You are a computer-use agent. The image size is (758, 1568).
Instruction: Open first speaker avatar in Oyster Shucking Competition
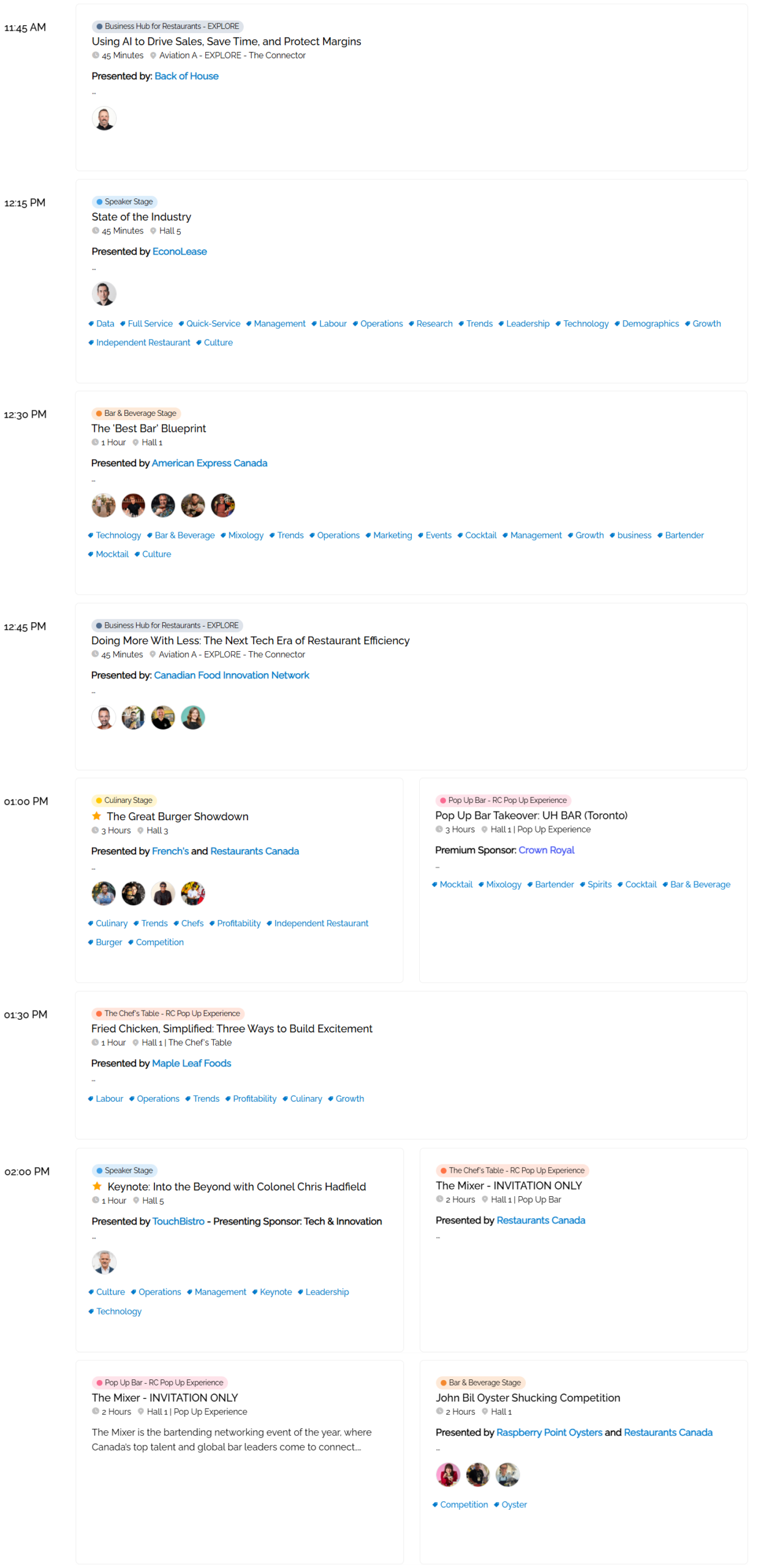pyautogui.click(x=447, y=1474)
